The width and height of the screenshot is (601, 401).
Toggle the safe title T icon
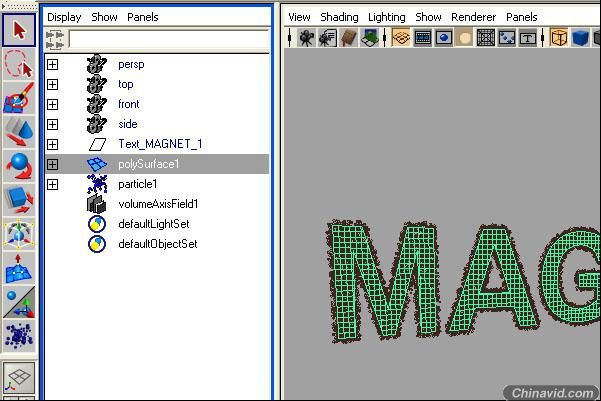click(528, 38)
